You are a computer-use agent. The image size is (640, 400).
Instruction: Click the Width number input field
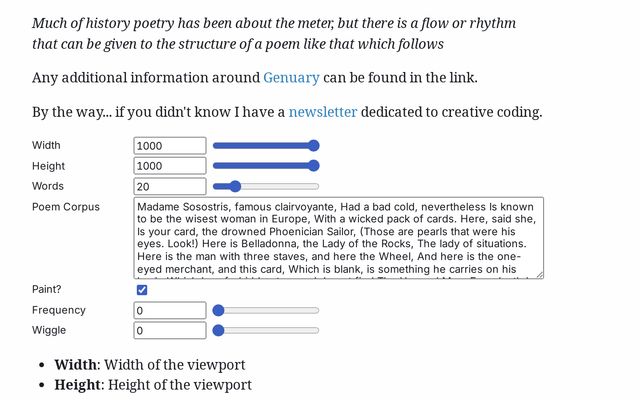[170, 146]
